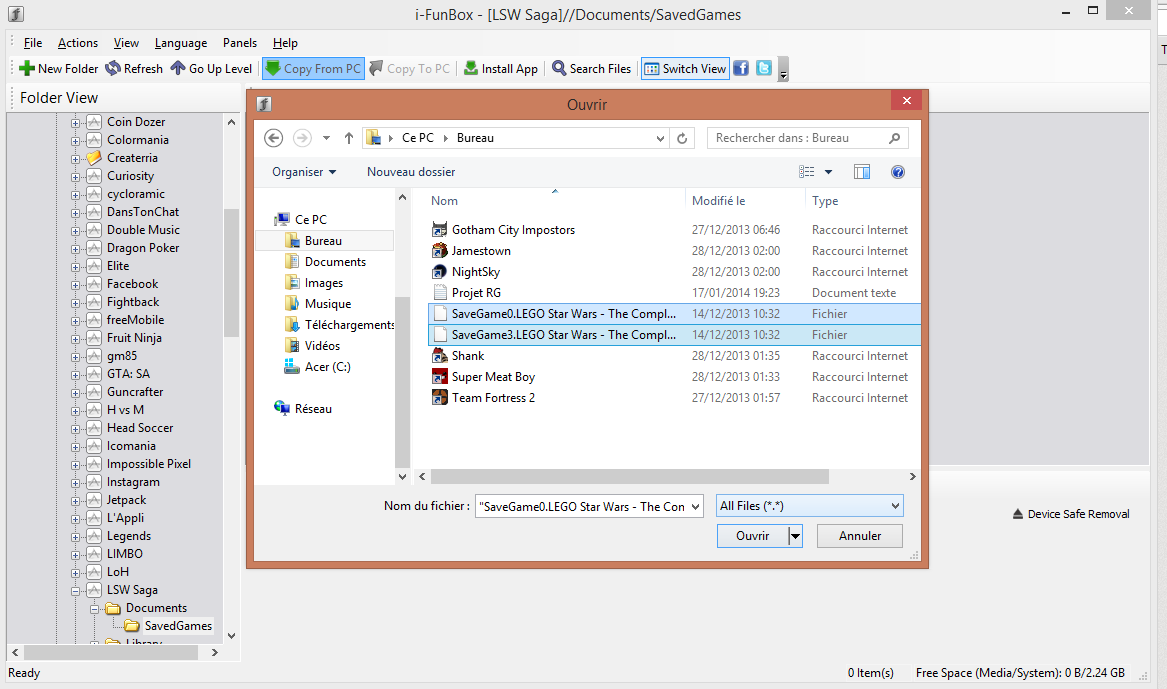Select Projet RG text document
Viewport: 1167px width, 689px height.
[476, 292]
